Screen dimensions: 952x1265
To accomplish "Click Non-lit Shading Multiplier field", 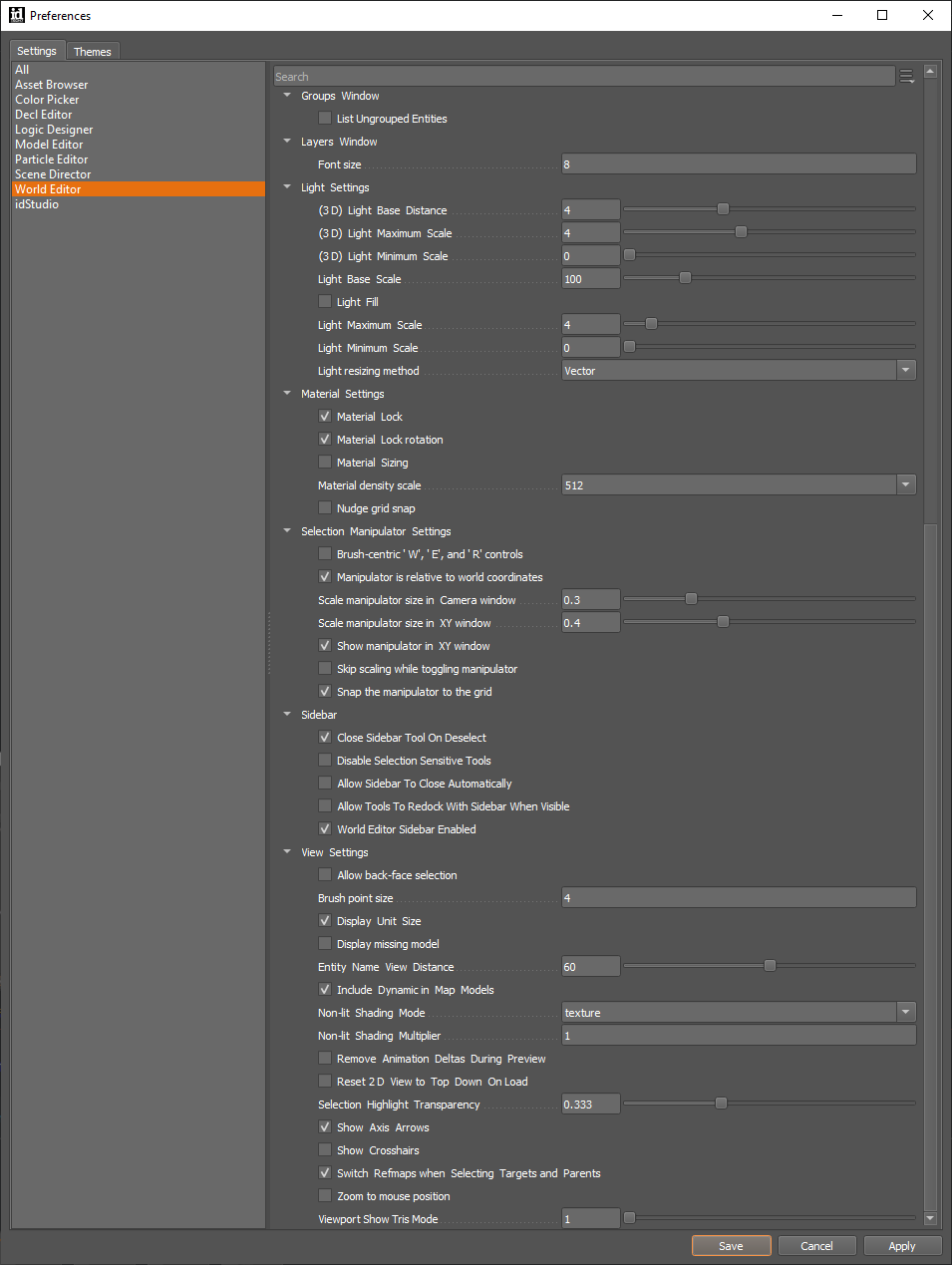I will (x=739, y=1035).
